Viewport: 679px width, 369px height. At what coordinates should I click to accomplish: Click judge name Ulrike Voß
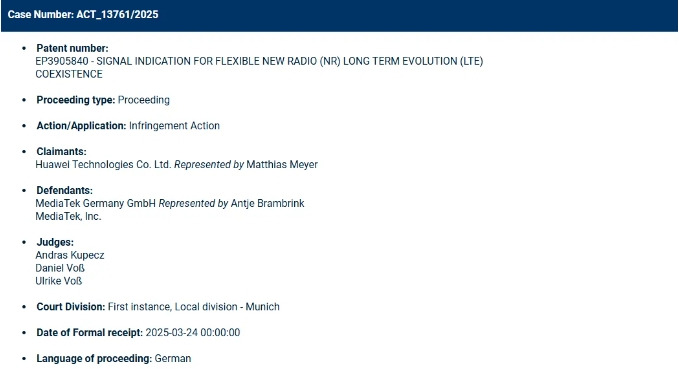tap(58, 281)
